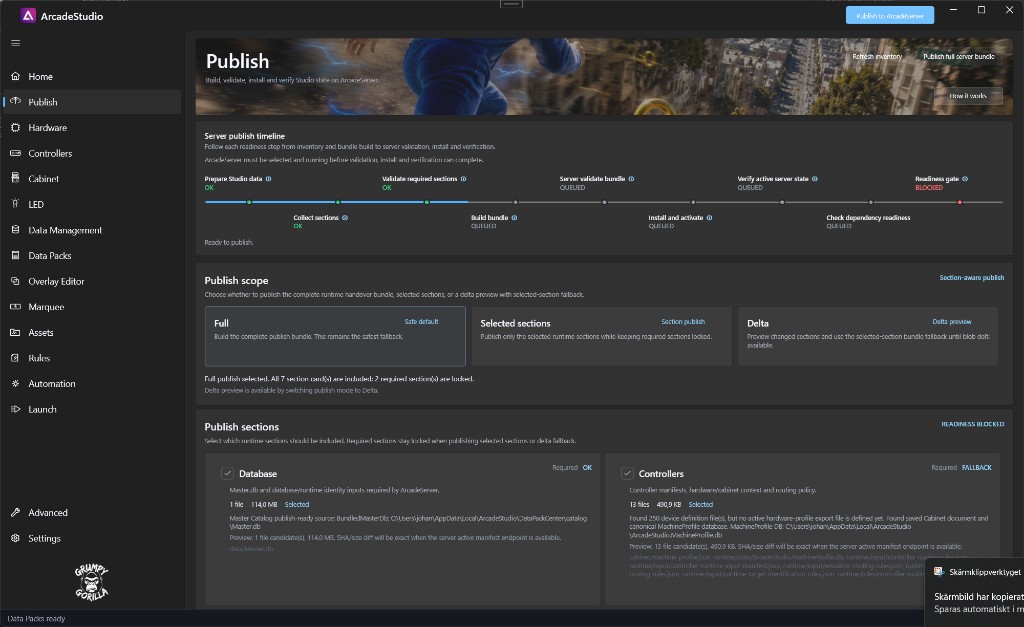Viewport: 1024px width, 627px height.
Task: Click the Delta preview tag
Action: (x=952, y=321)
